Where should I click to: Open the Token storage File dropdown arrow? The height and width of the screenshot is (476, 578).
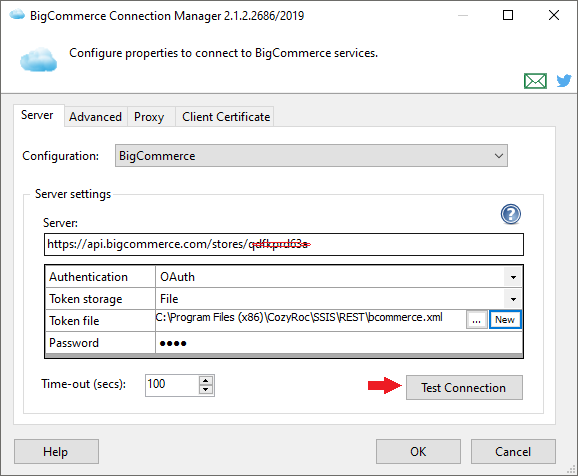513,299
